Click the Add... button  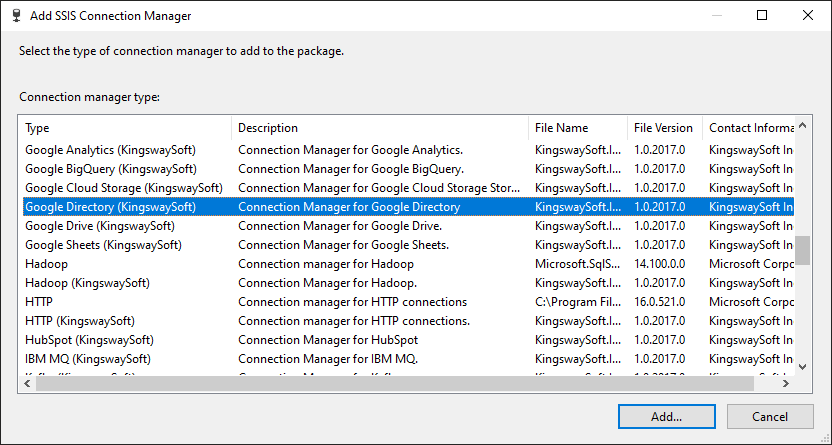point(666,416)
